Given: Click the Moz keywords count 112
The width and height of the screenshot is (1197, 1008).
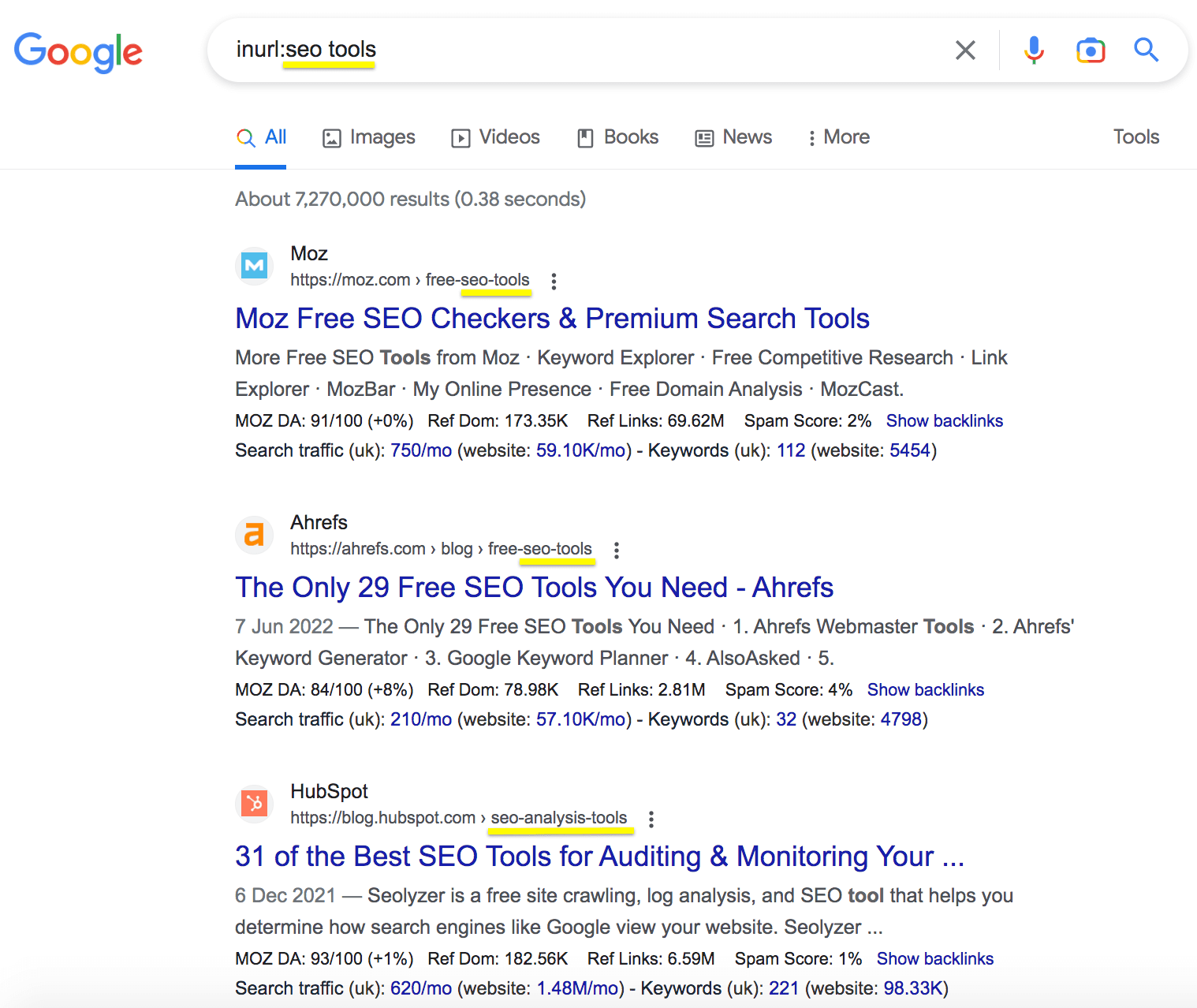Looking at the screenshot, I should (791, 451).
